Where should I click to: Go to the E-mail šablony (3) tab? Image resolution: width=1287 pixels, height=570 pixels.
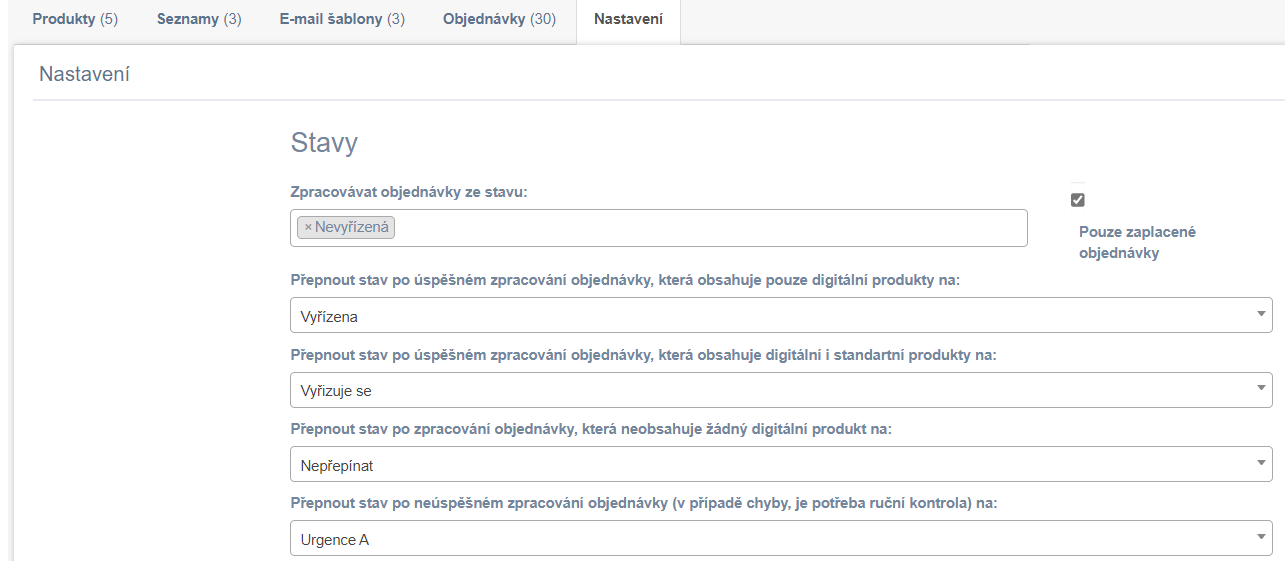342,20
